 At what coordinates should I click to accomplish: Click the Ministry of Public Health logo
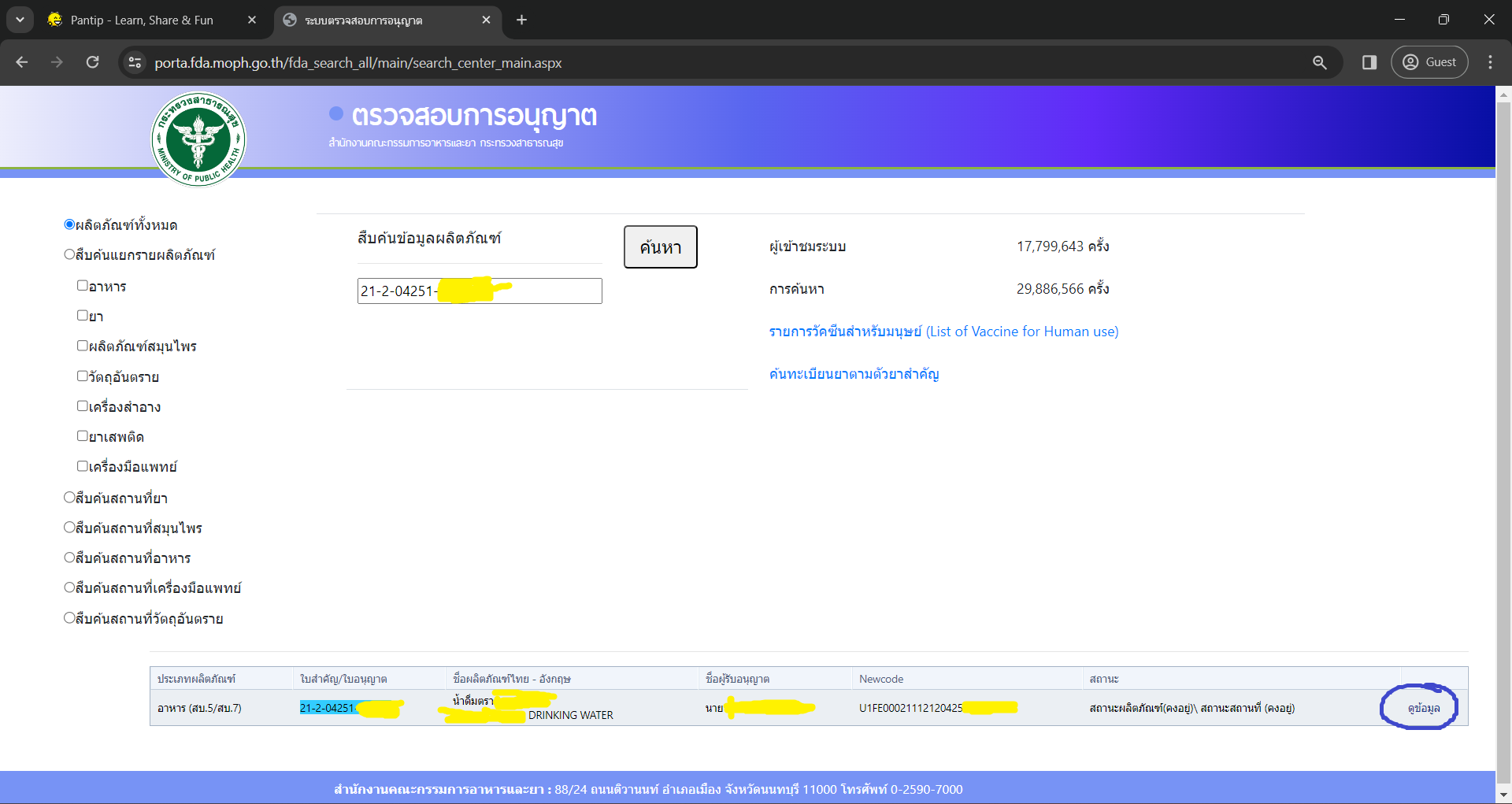[198, 139]
